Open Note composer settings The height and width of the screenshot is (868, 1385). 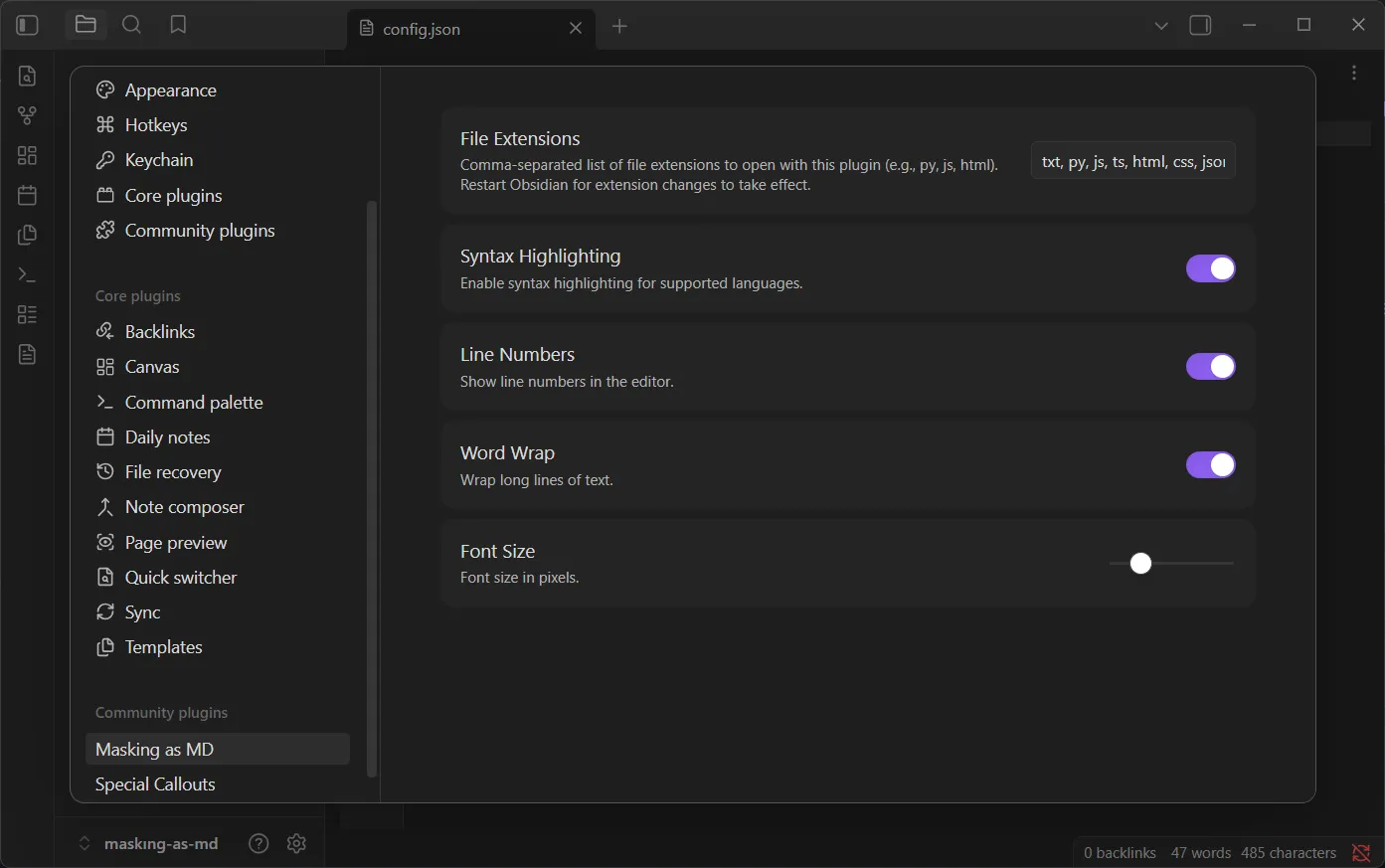tap(217, 507)
